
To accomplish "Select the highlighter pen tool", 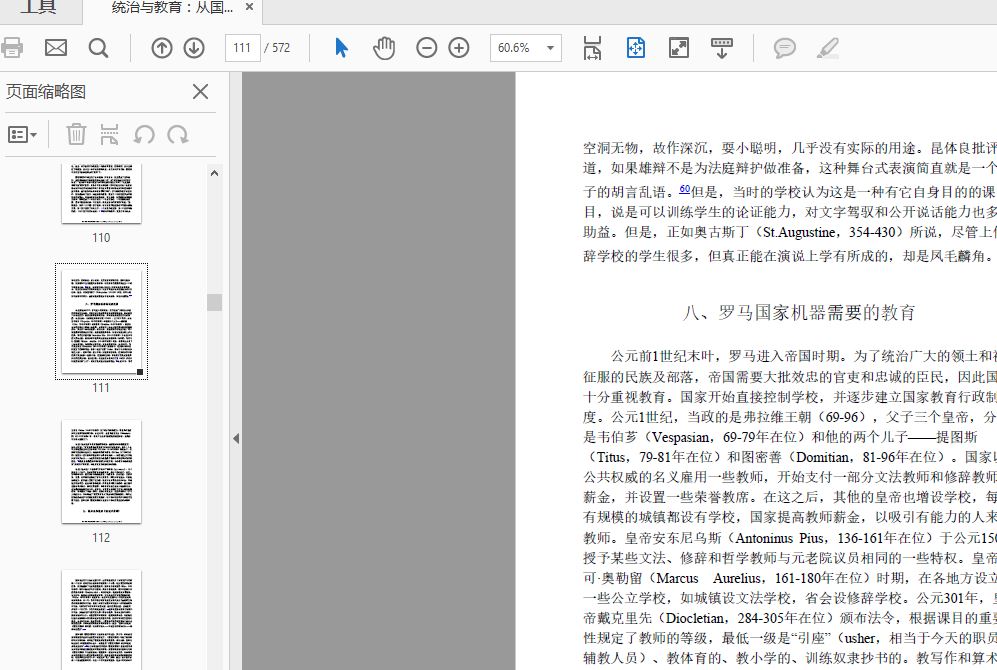I will (x=827, y=48).
